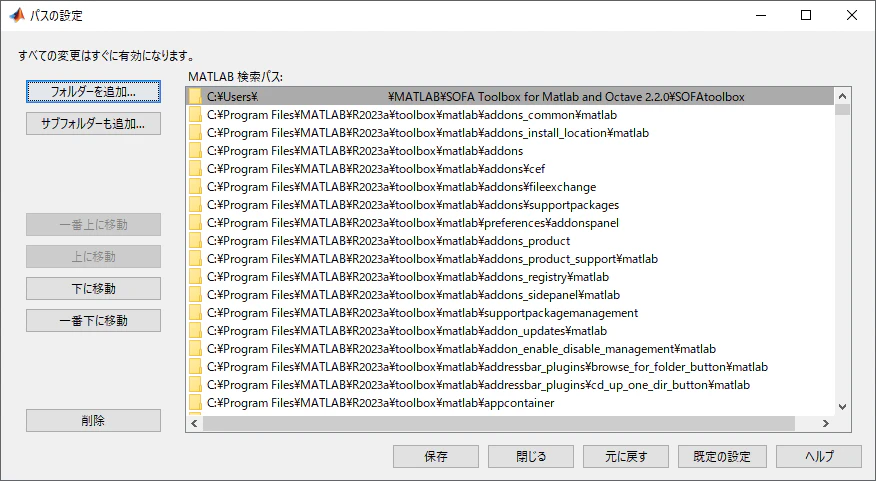
Task: Save the path using 保存 button
Action: tap(436, 456)
